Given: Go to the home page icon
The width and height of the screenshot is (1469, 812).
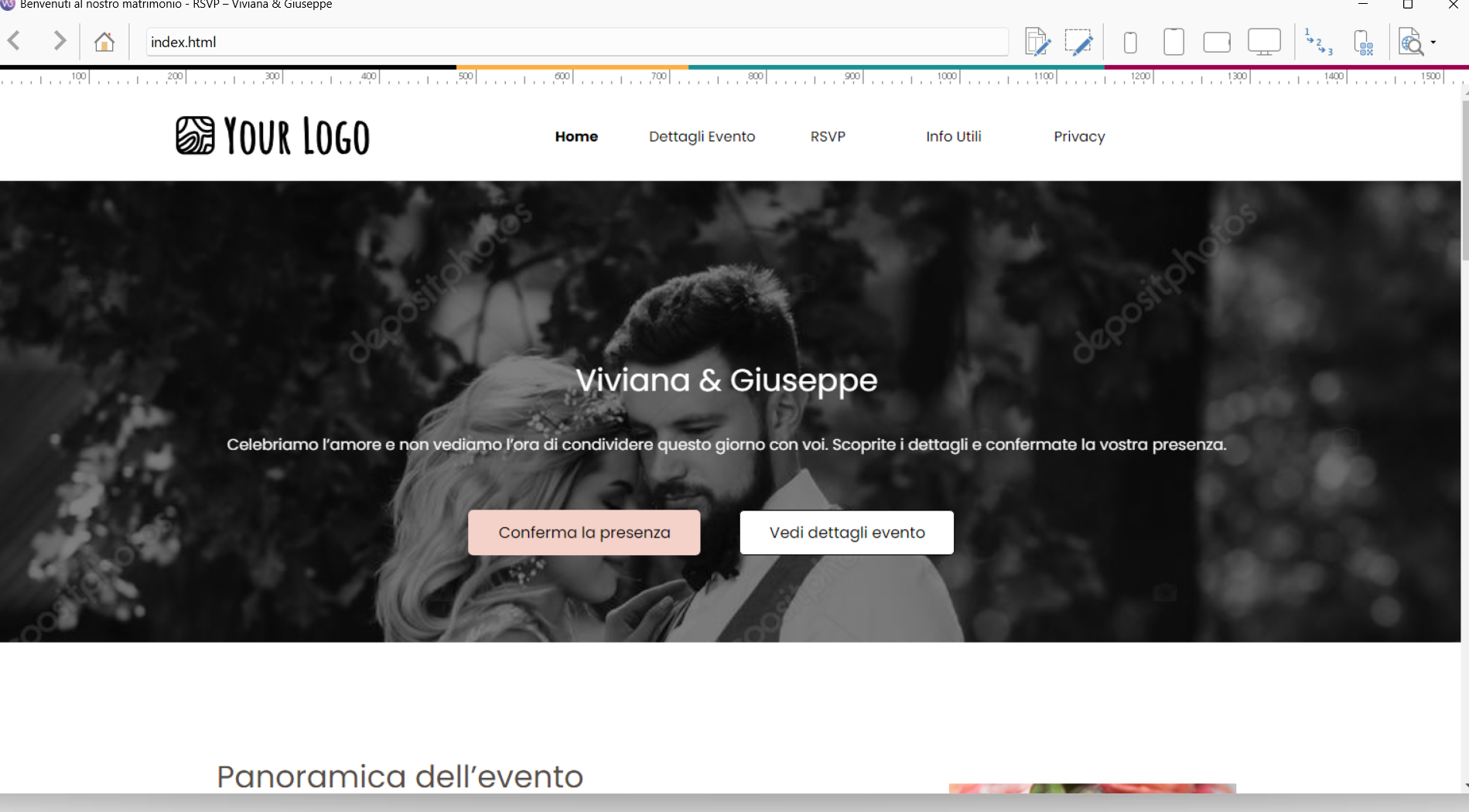Looking at the screenshot, I should pyautogui.click(x=104, y=42).
